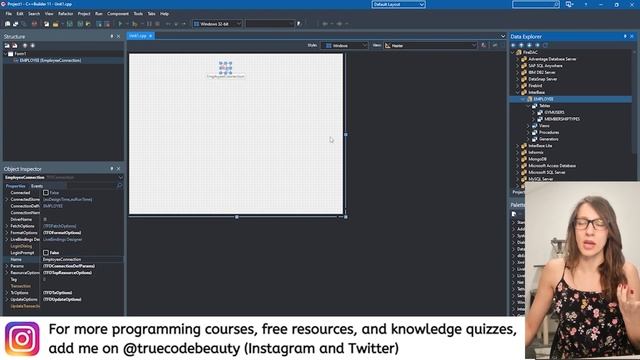Click the LiveBindings Designer link value
640x360 pixels.
coord(63,240)
